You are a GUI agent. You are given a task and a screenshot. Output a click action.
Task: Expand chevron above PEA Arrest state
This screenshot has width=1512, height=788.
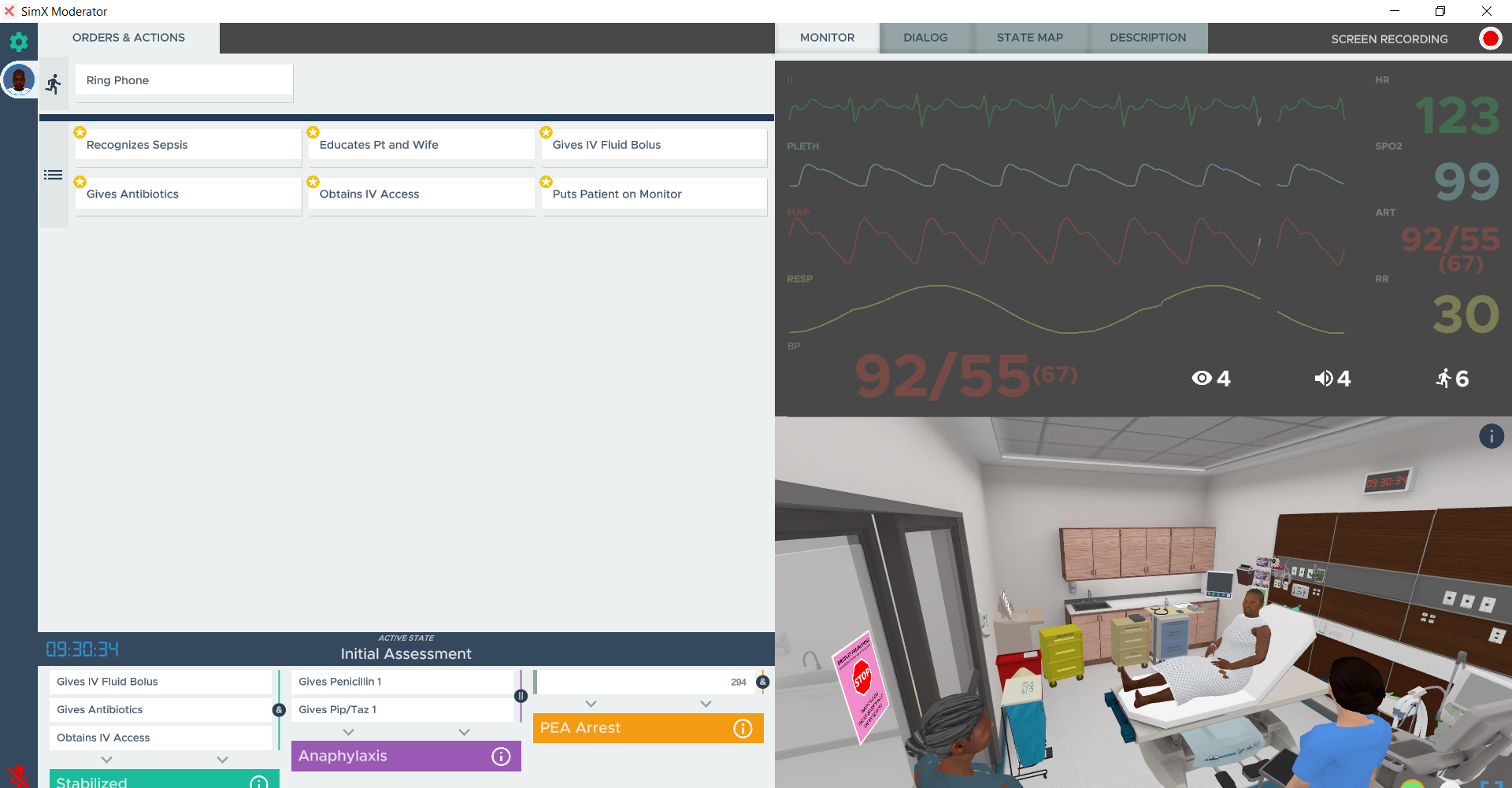tap(591, 704)
